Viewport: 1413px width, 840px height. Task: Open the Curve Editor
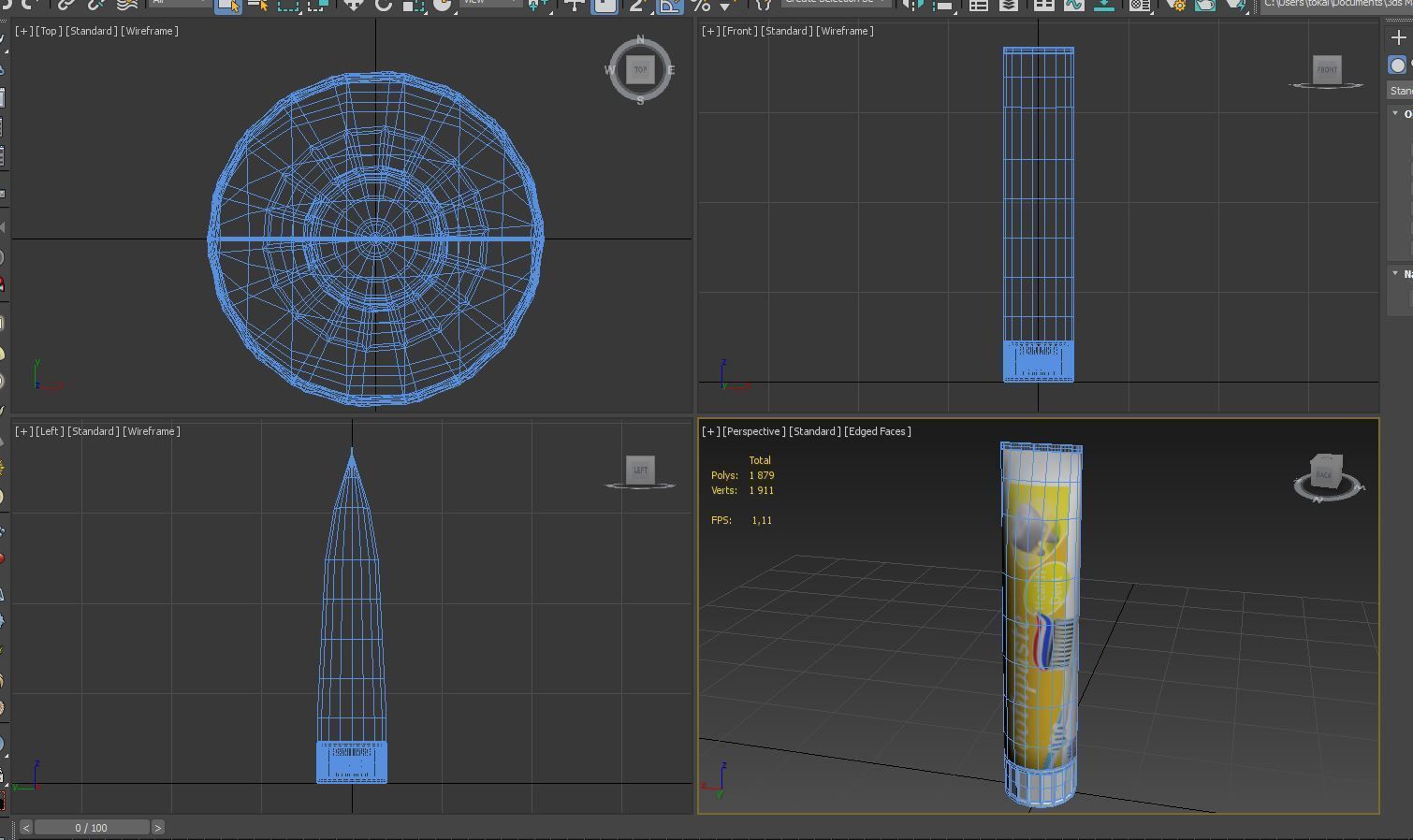1073,5
